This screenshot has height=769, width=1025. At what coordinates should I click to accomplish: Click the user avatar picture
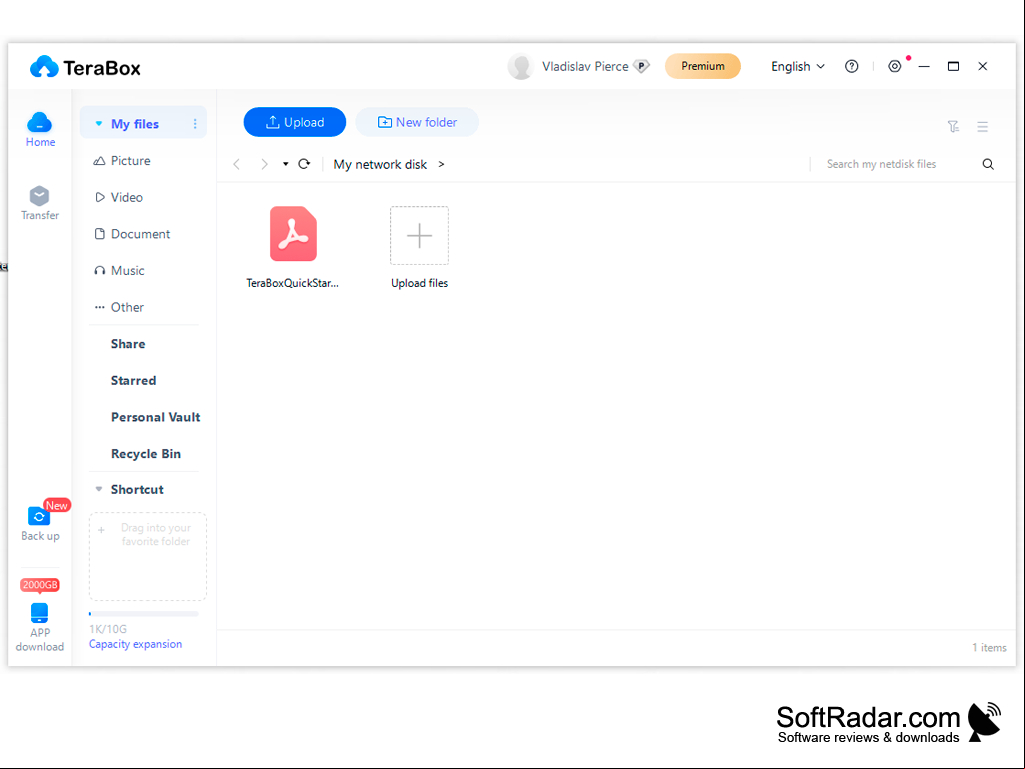tap(520, 67)
